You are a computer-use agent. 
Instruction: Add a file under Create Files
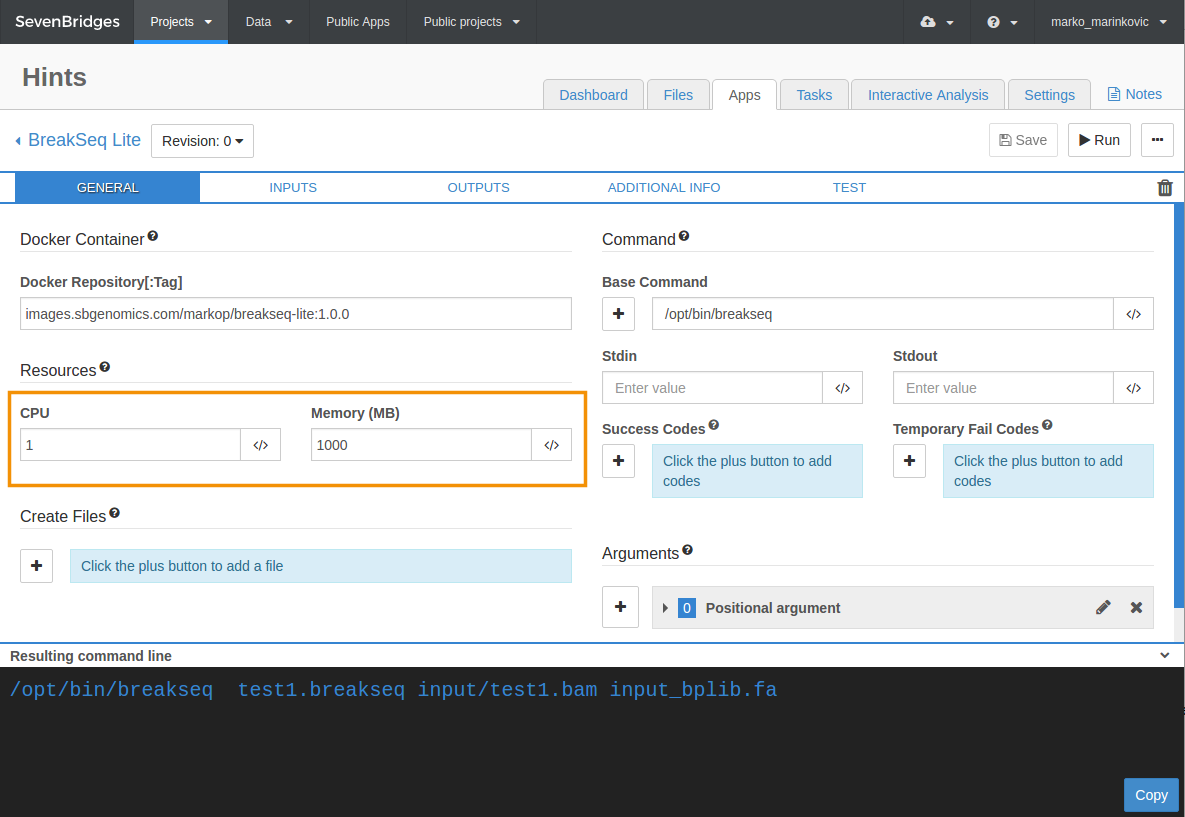36,566
